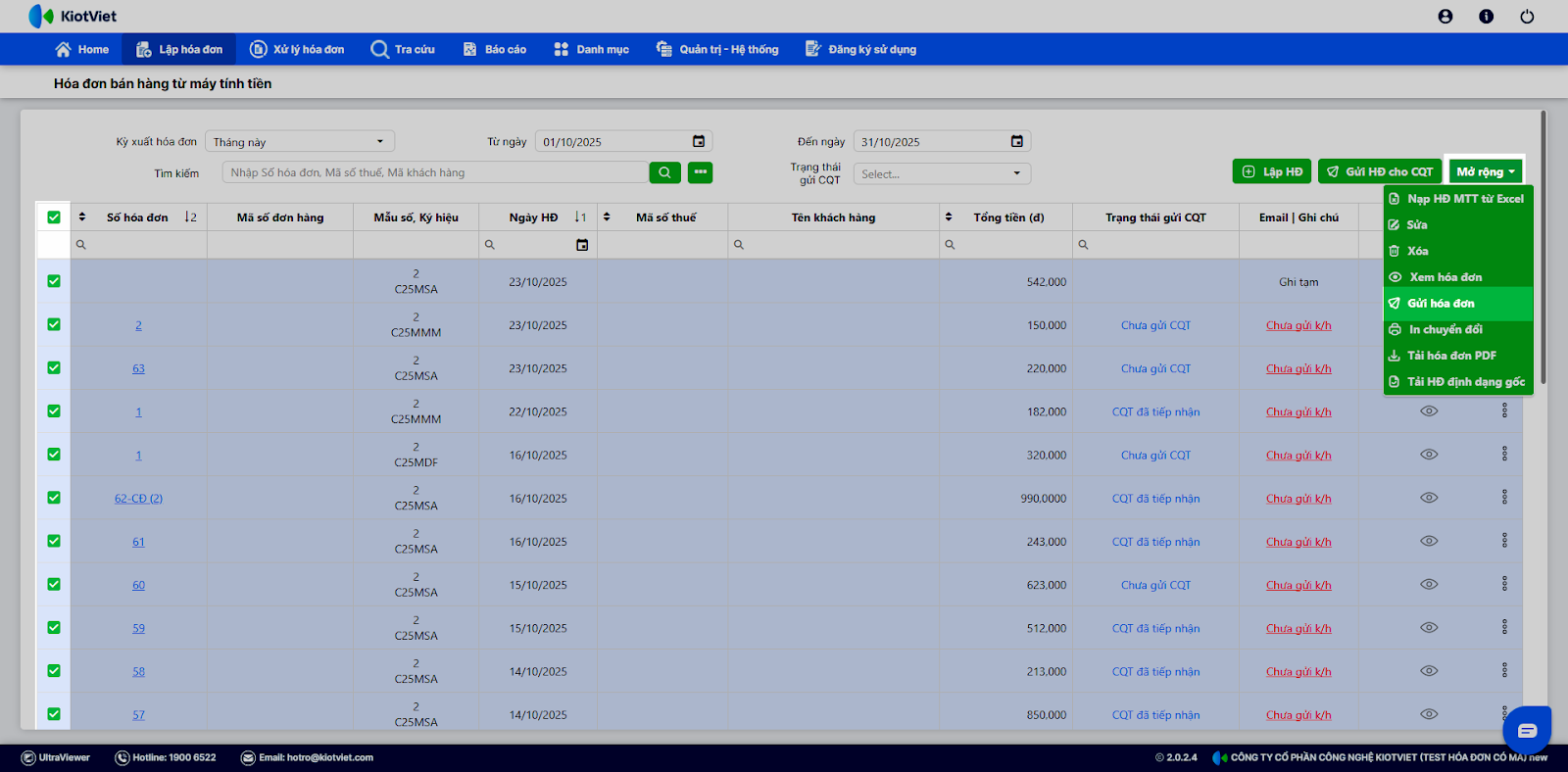
Task: Open invoice number 63 link
Action: click(x=138, y=368)
